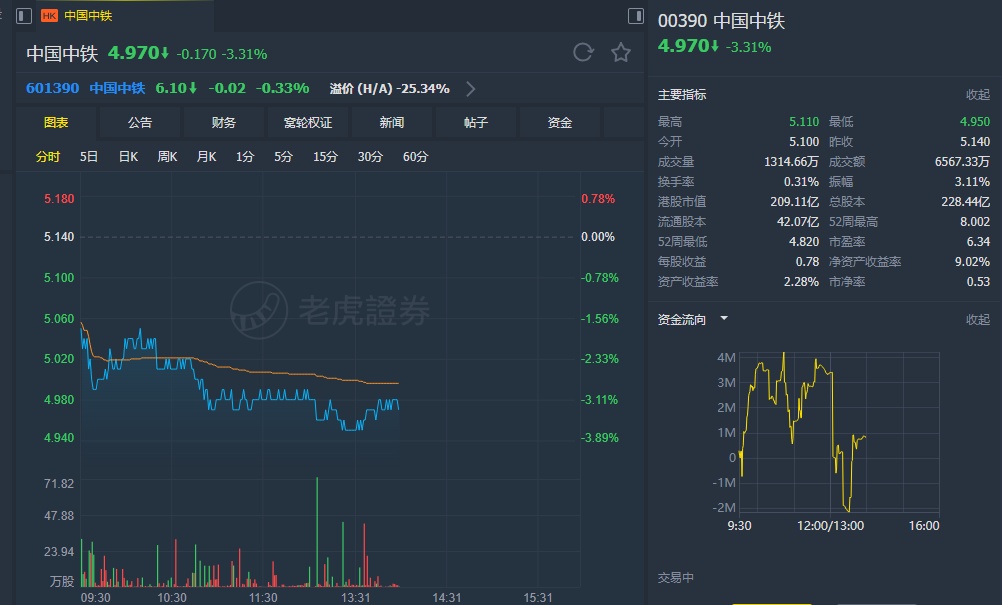Open the 601390 A-share code link
This screenshot has height=605, width=1002.
pyautogui.click(x=52, y=88)
